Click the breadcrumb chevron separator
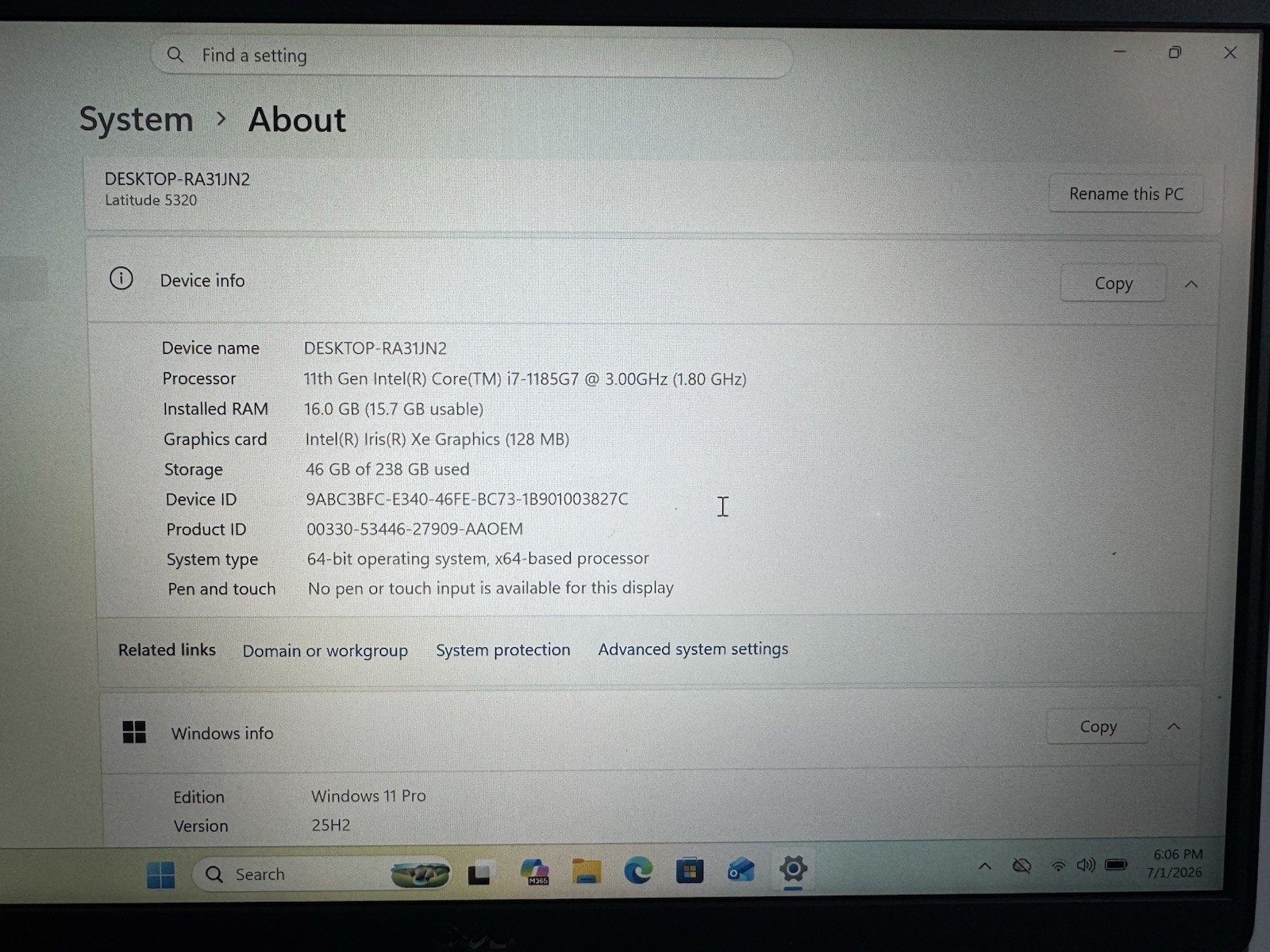Image resolution: width=1270 pixels, height=952 pixels. [221, 119]
